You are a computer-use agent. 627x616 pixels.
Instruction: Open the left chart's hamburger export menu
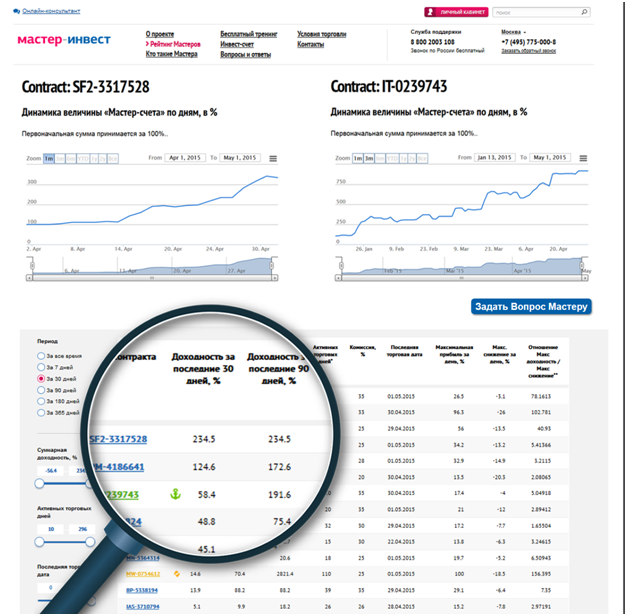[273, 159]
